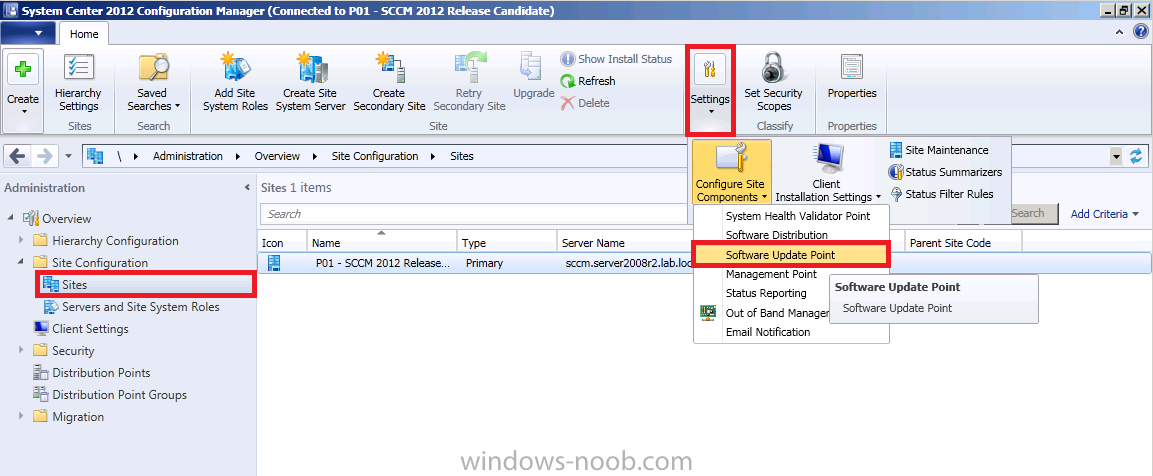1153x476 pixels.
Task: Click Create Site System Server
Action: (310, 82)
